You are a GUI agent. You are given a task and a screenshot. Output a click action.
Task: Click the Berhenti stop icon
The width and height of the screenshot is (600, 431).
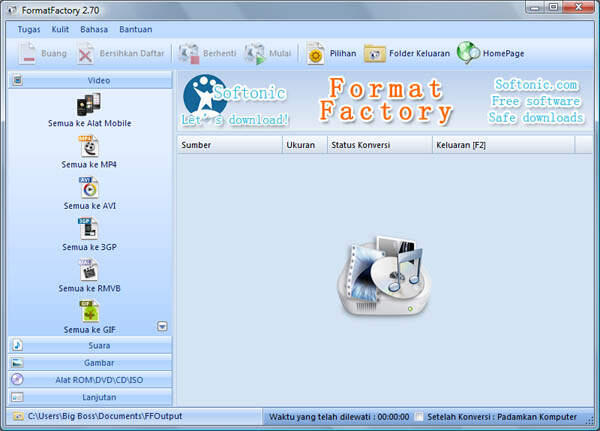click(189, 54)
